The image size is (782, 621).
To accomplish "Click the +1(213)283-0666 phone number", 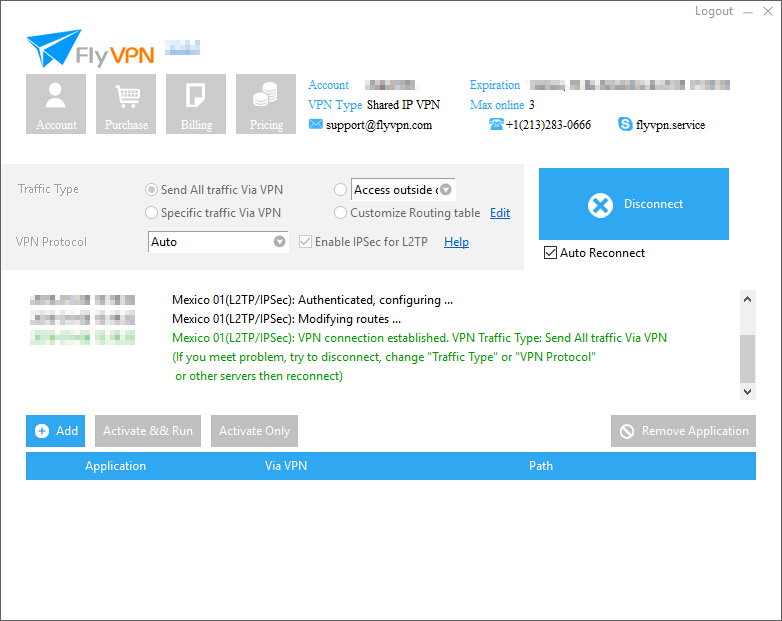I will (548, 125).
